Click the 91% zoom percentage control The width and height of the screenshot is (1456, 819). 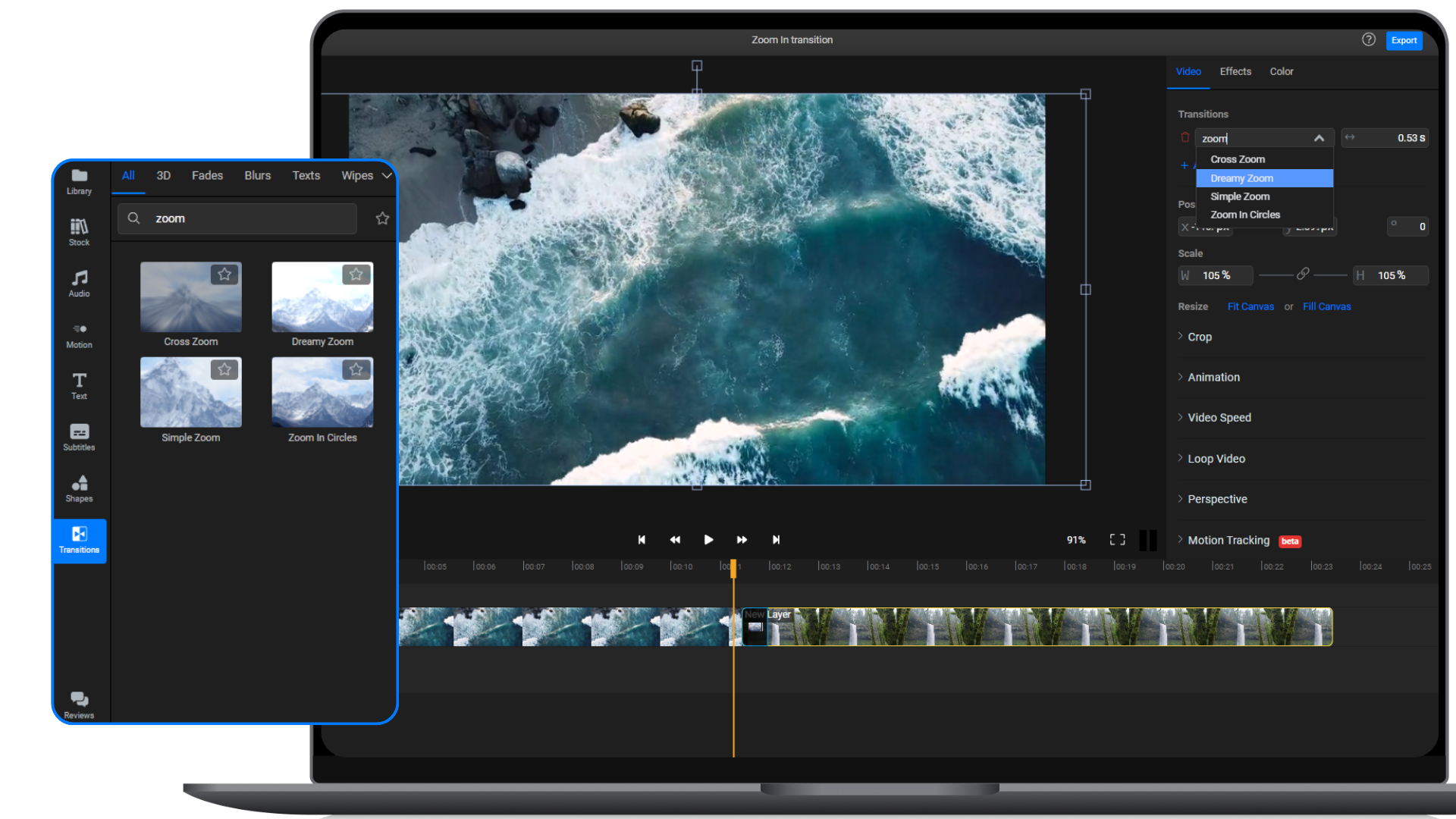pos(1075,539)
